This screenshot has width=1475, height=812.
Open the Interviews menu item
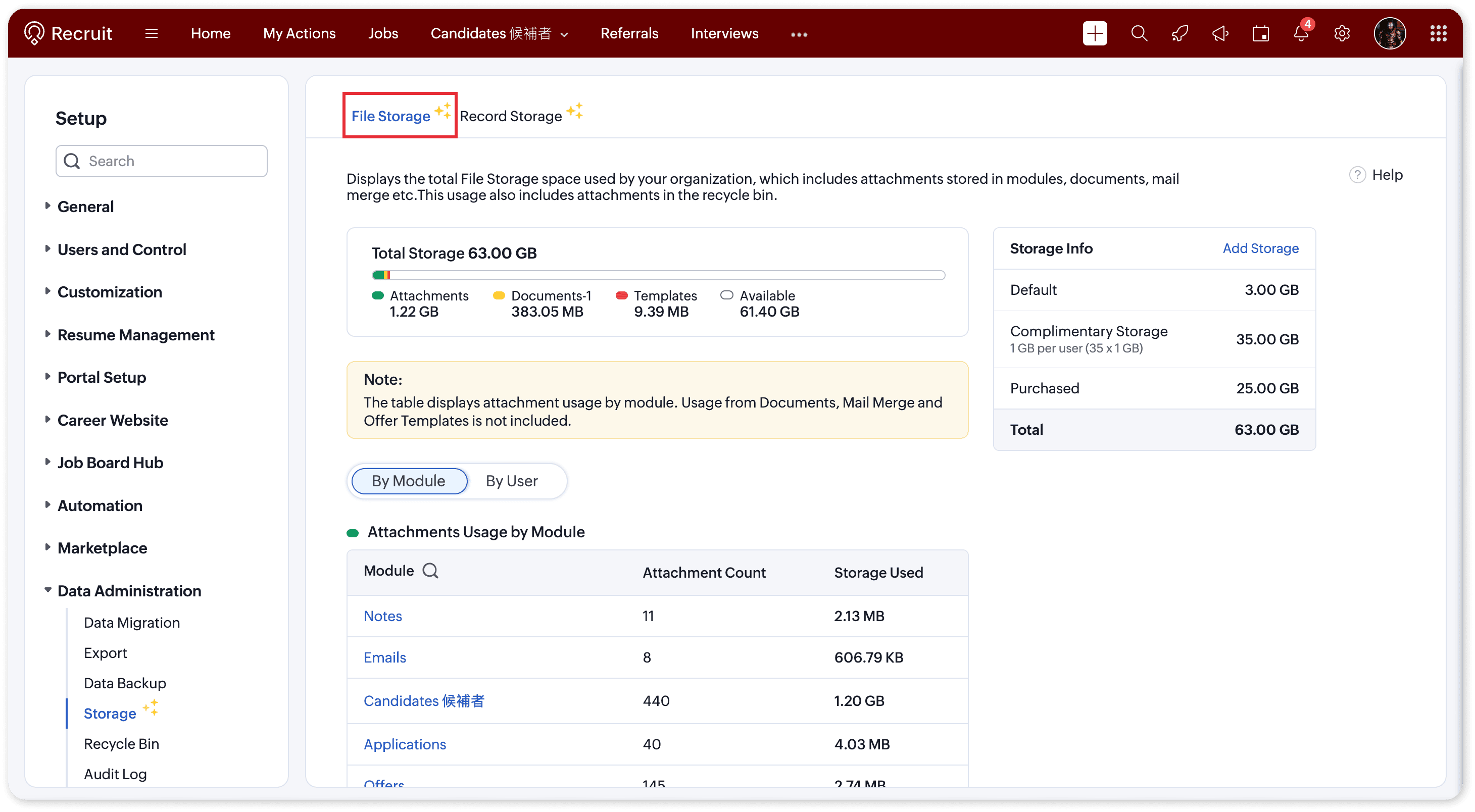point(724,33)
